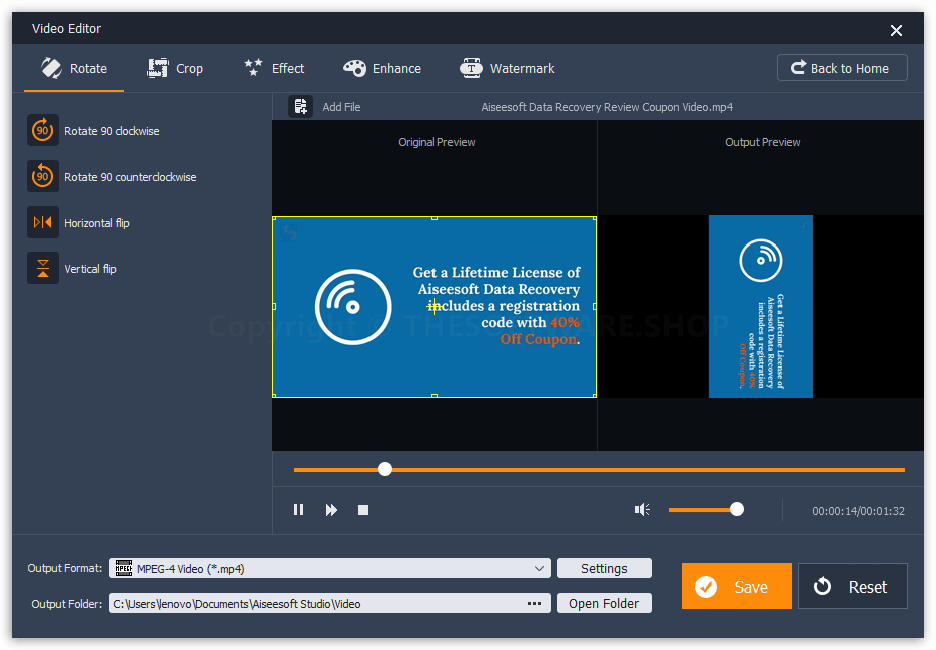Switch to the Crop tab

tap(175, 69)
